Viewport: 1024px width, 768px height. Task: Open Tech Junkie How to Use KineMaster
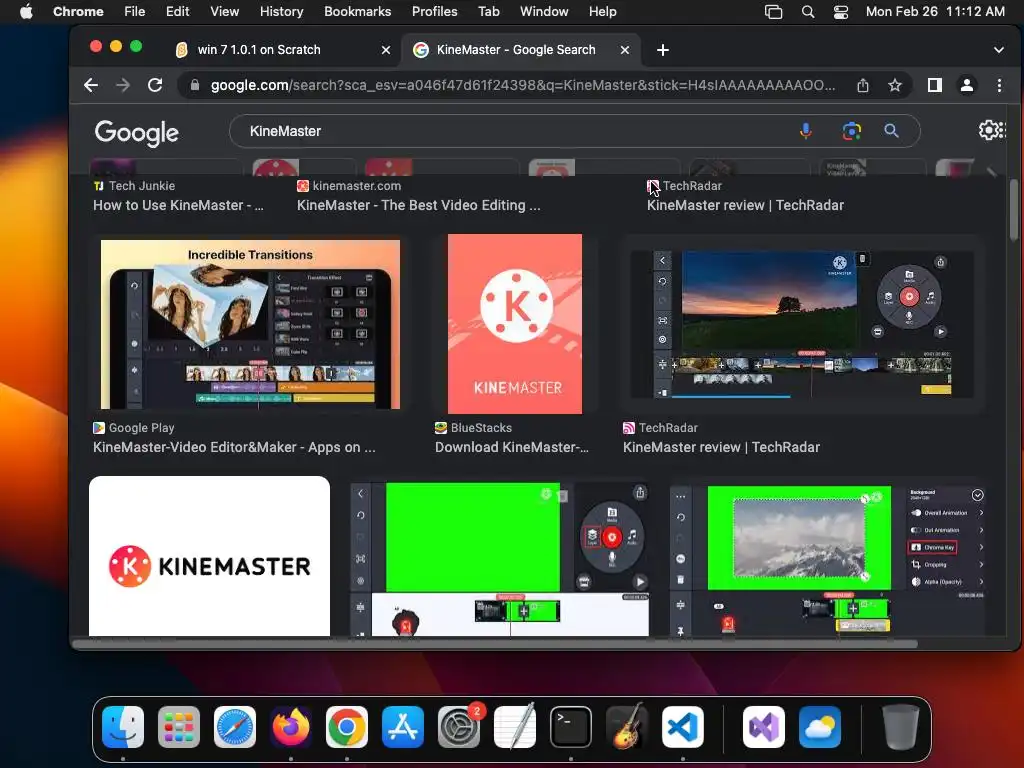(x=178, y=205)
